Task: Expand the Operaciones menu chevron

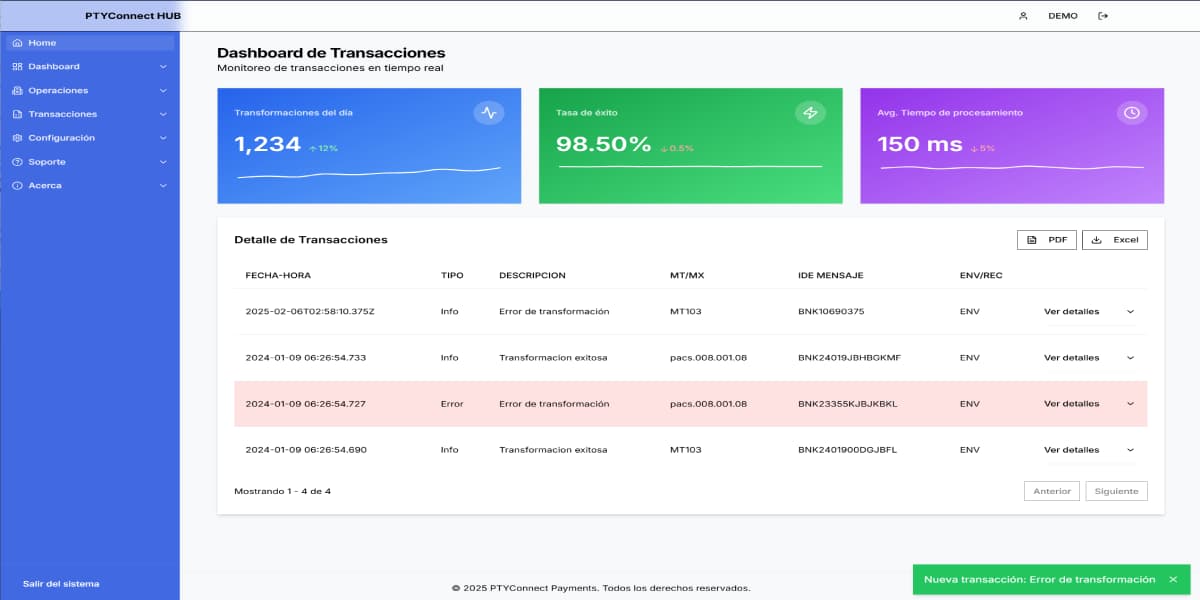Action: [x=163, y=91]
